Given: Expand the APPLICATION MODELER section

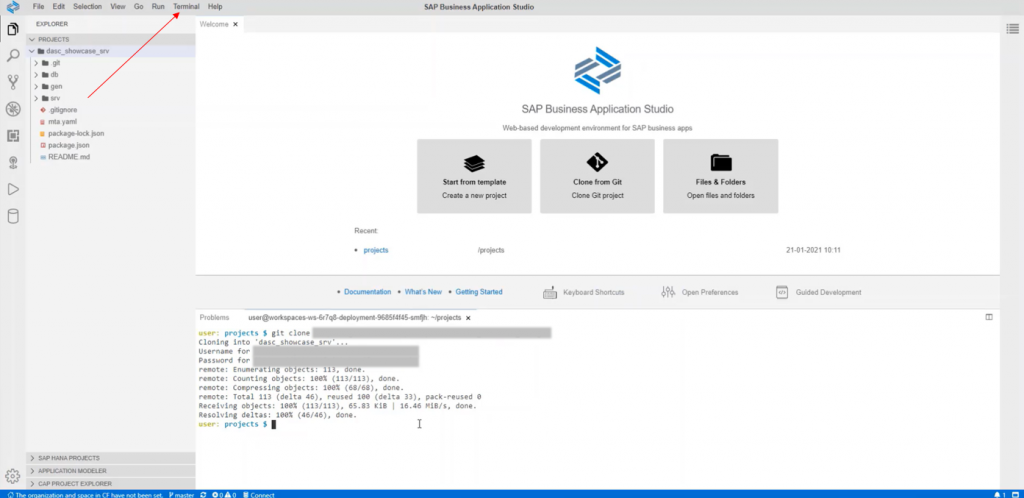Looking at the screenshot, I should (110, 471).
